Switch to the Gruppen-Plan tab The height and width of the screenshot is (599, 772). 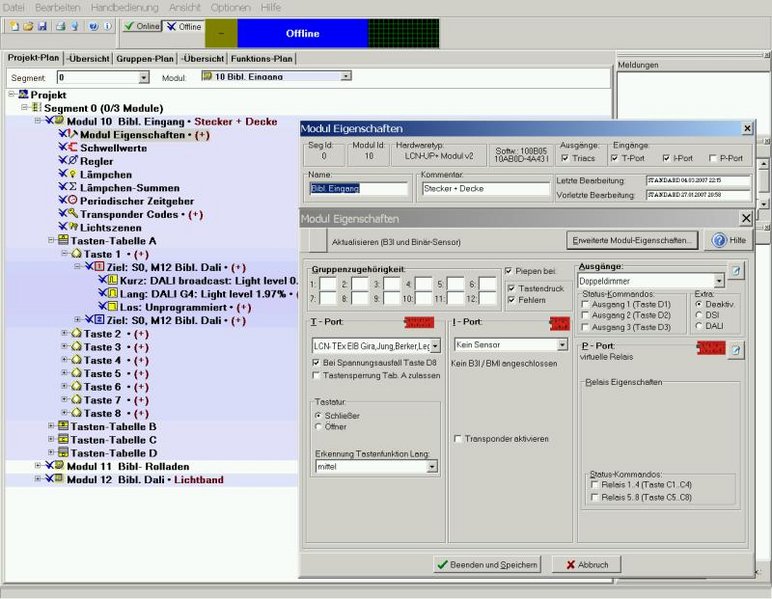(x=146, y=58)
